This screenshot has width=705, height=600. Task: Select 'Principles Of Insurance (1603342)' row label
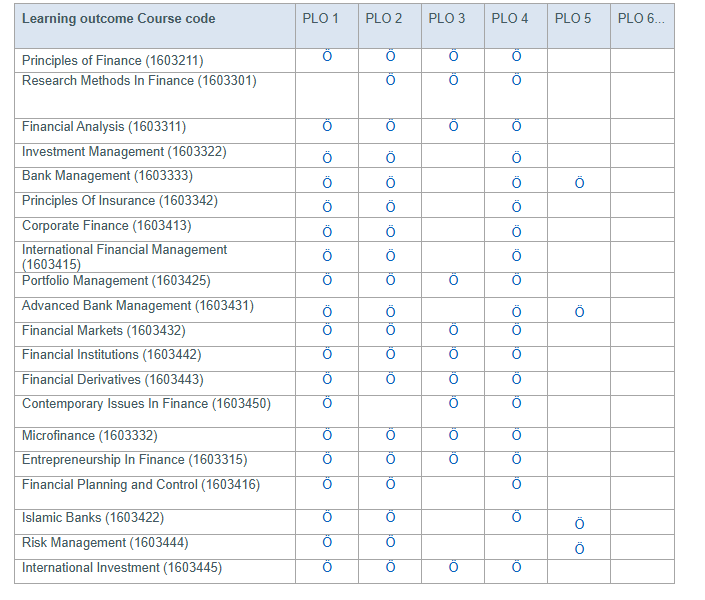click(120, 201)
